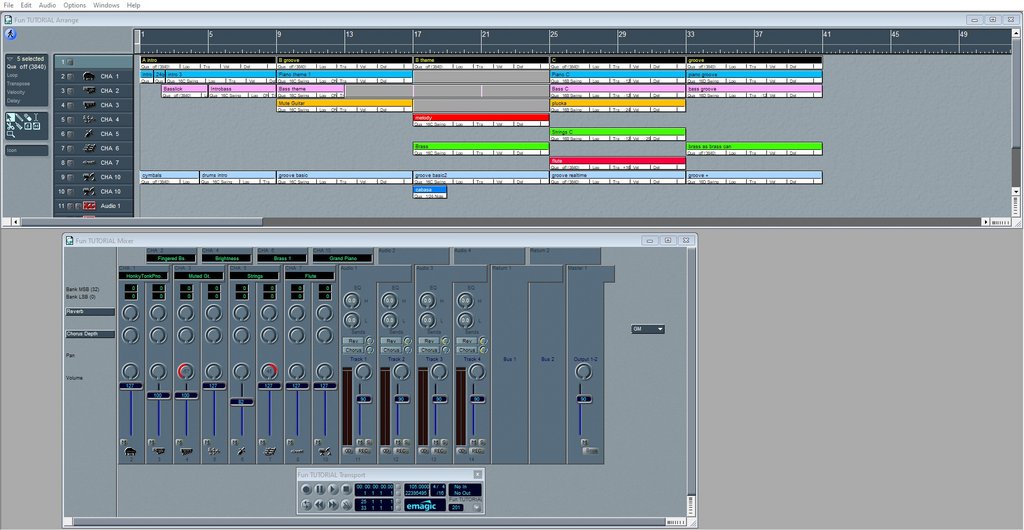Image resolution: width=1024 pixels, height=530 pixels.
Task: Select the magnifying glass zoom tool
Action: coord(10,134)
